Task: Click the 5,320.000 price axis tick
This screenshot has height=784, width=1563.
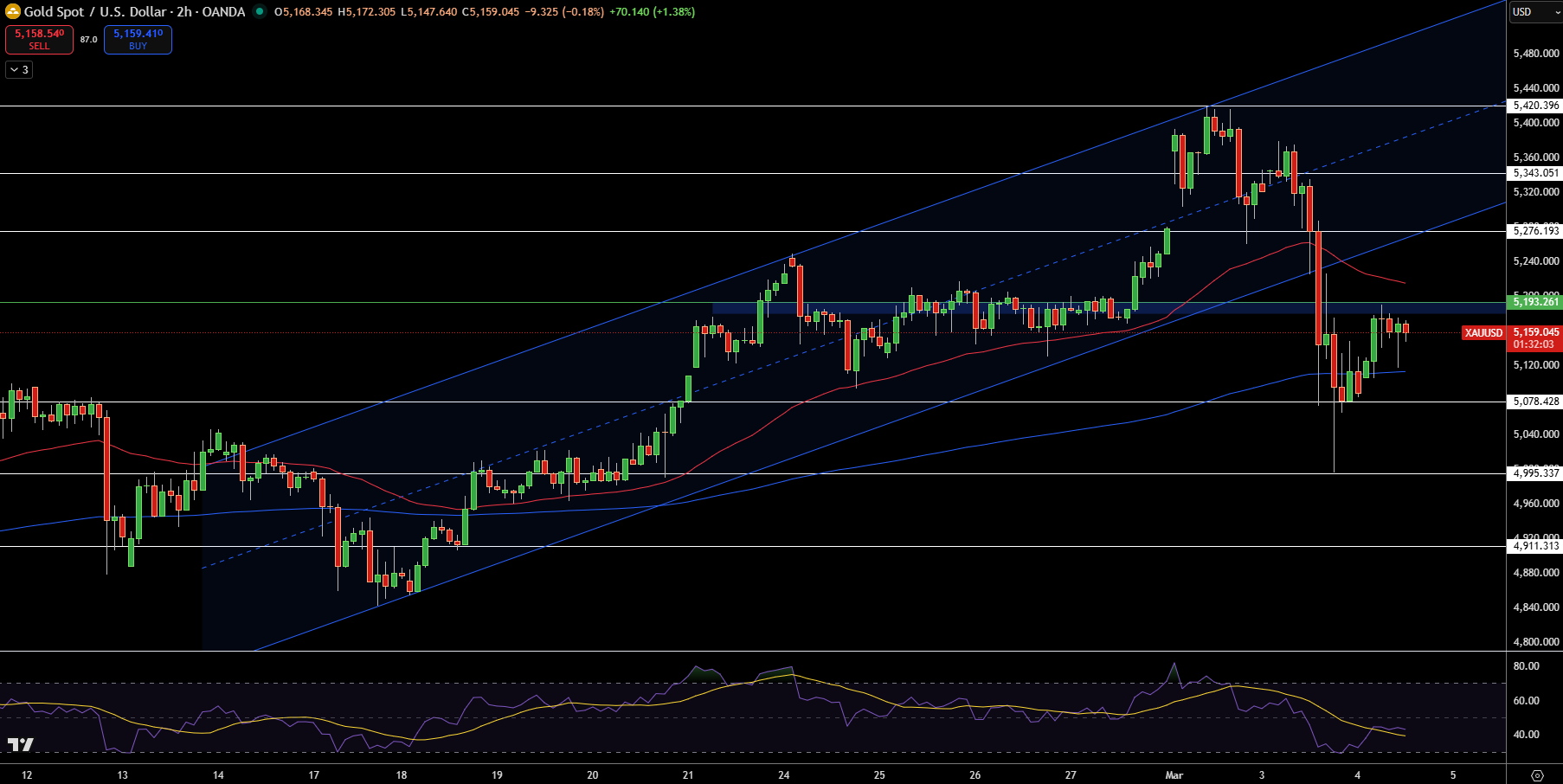Action: (1536, 192)
